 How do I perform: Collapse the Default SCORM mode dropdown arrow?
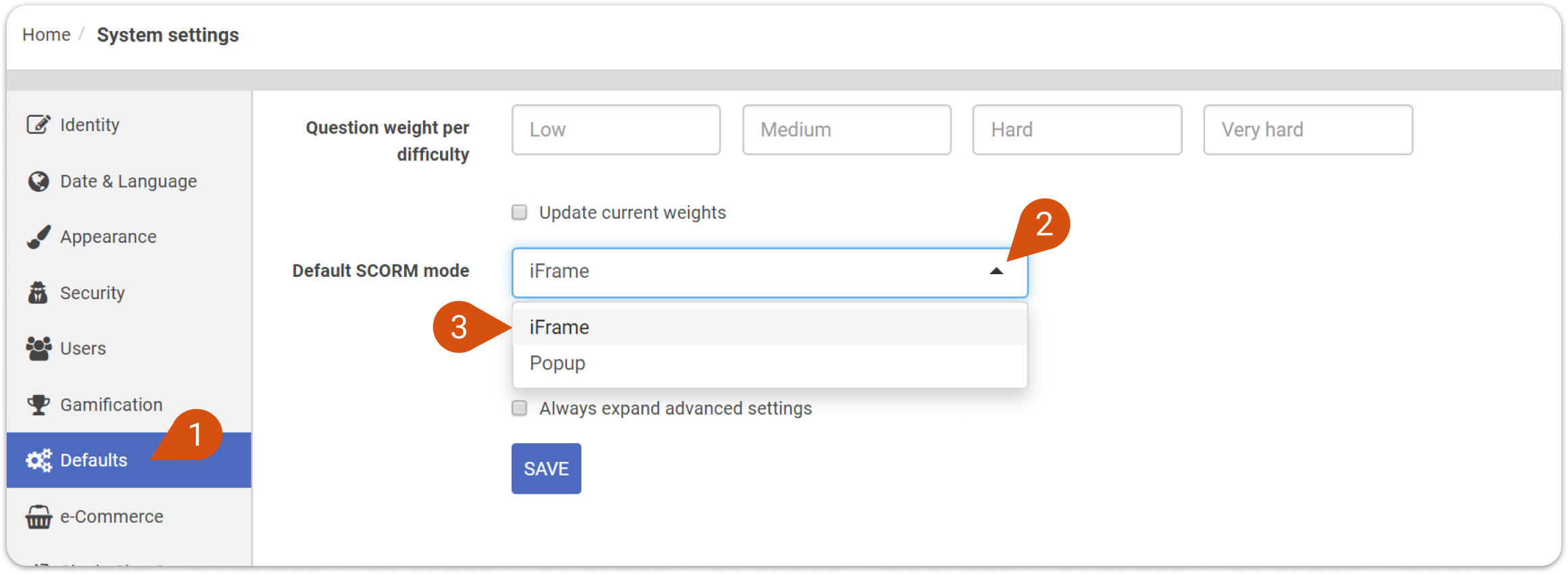click(996, 271)
